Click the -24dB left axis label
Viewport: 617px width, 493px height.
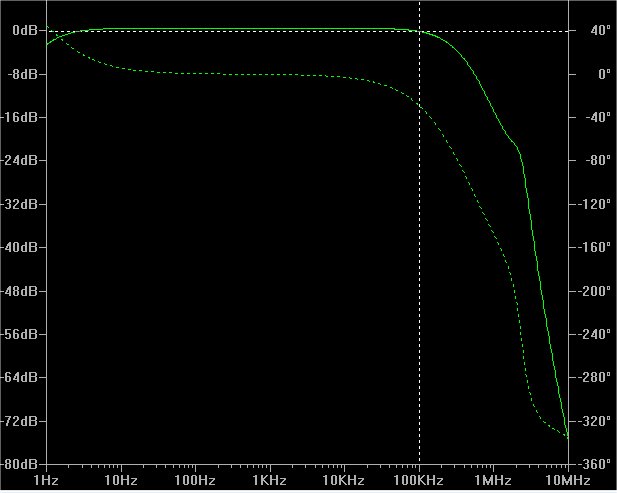[x=19, y=161]
